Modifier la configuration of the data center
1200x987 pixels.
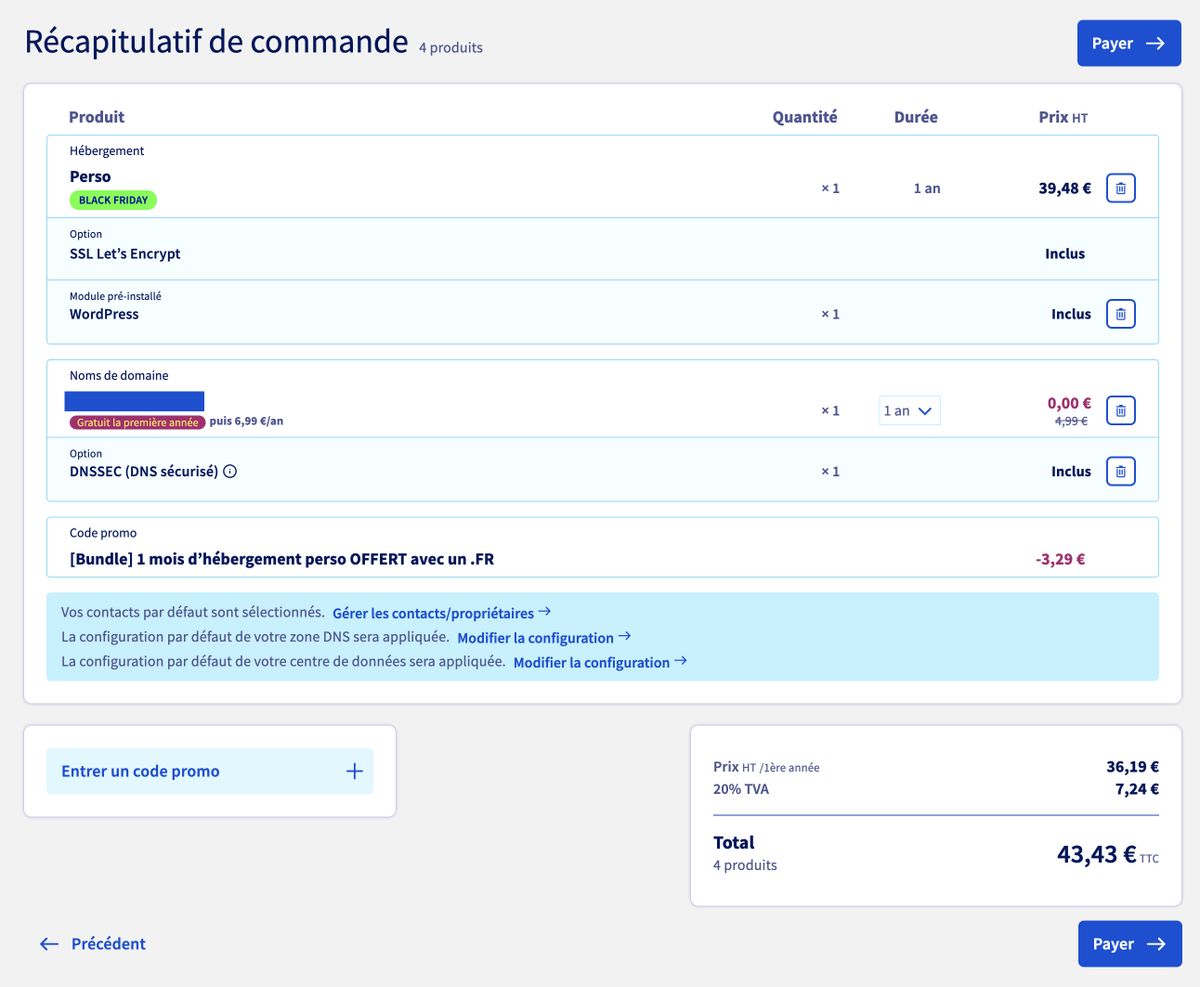click(592, 662)
